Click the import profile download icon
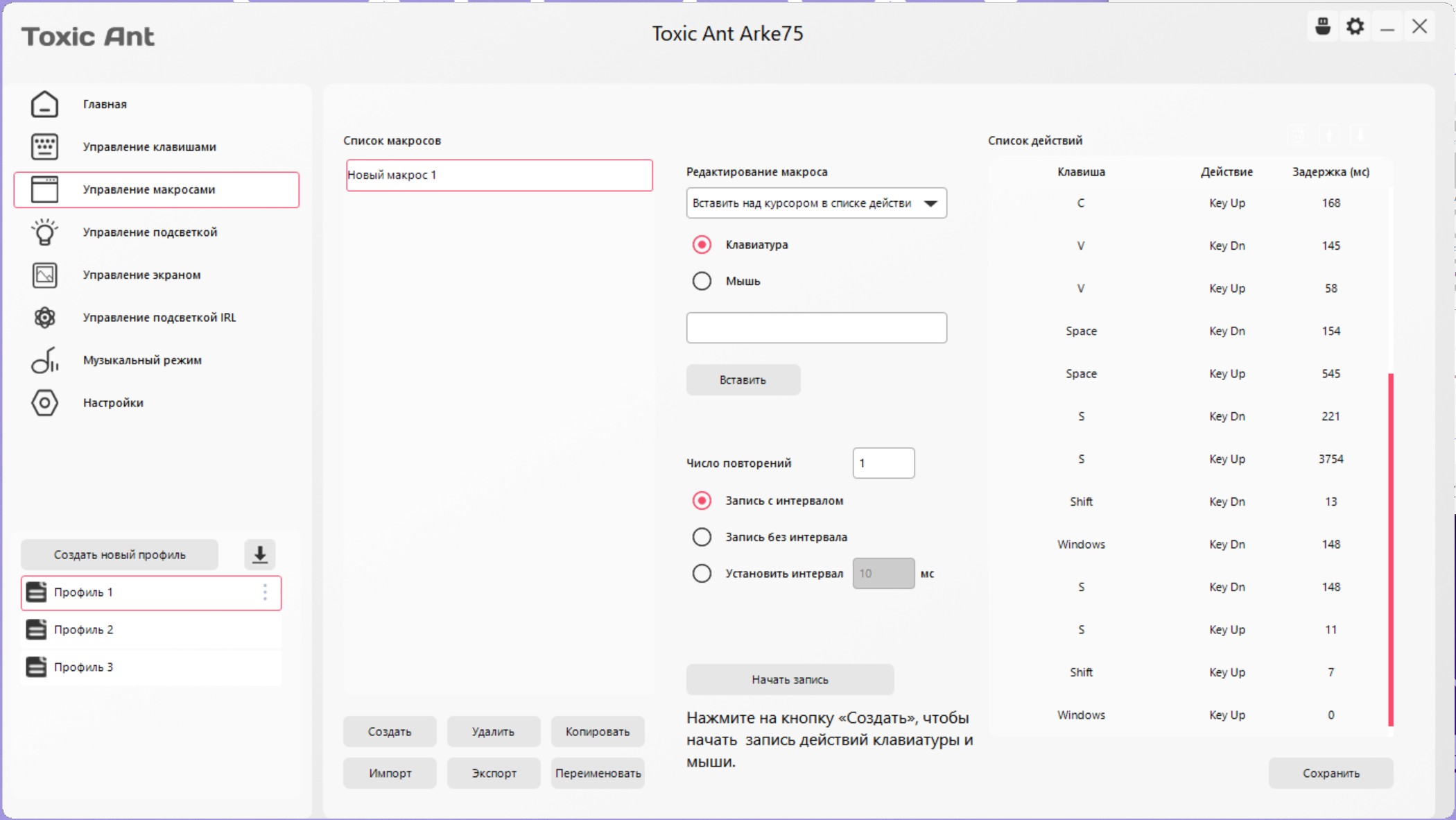1456x820 pixels. click(x=260, y=554)
